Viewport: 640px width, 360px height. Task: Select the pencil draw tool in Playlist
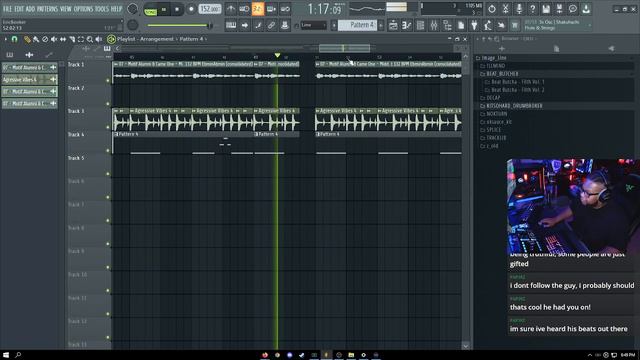(27, 39)
